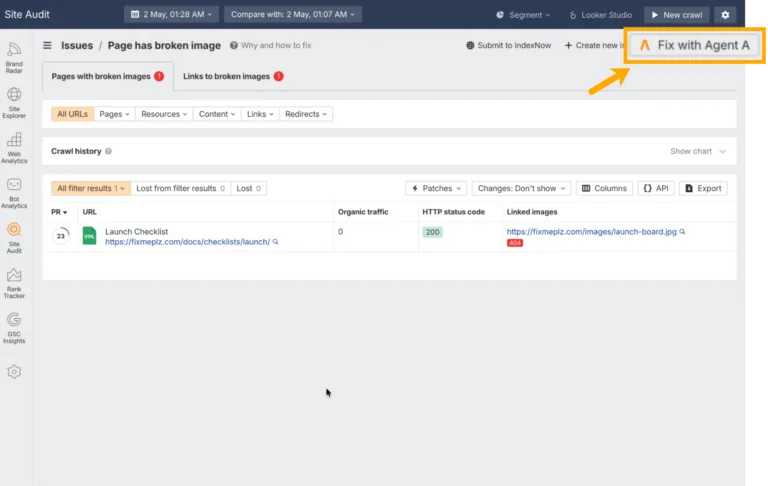768x486 pixels.
Task: Switch to Links to broken images tab
Action: [233, 76]
